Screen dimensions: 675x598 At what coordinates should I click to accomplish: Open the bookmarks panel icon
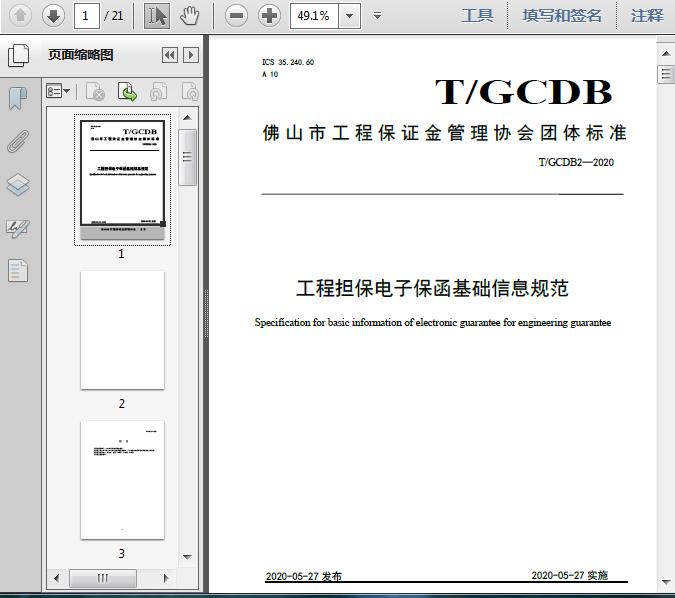[x=18, y=98]
